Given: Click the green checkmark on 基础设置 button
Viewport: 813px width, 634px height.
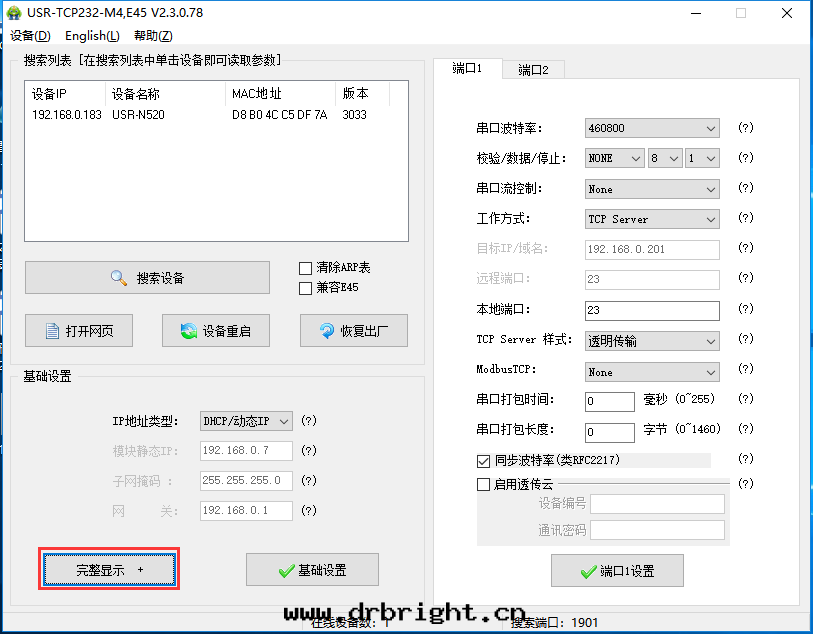Looking at the screenshot, I should 287,570.
